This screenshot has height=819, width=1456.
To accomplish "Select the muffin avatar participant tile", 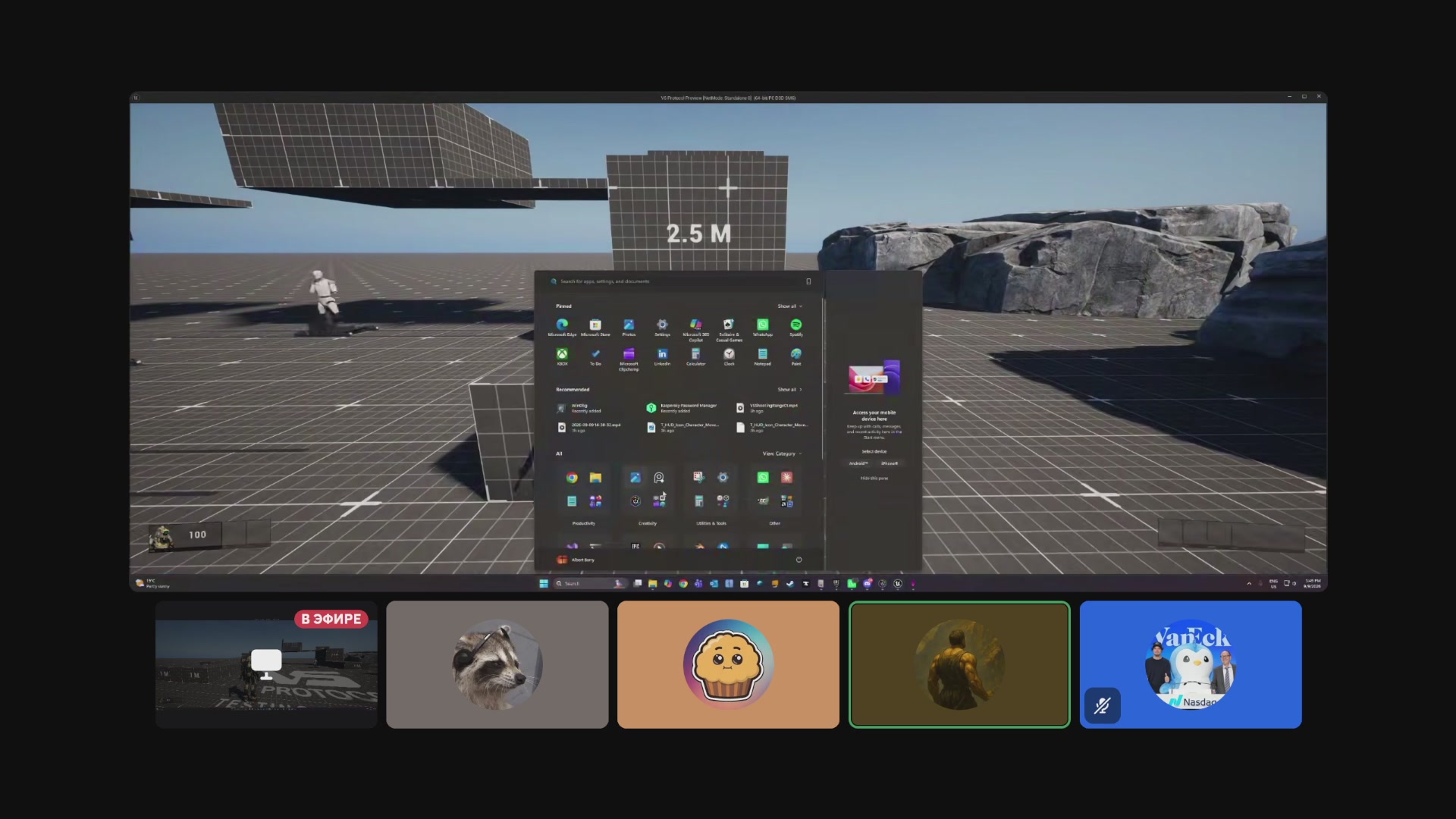I will coord(728,665).
